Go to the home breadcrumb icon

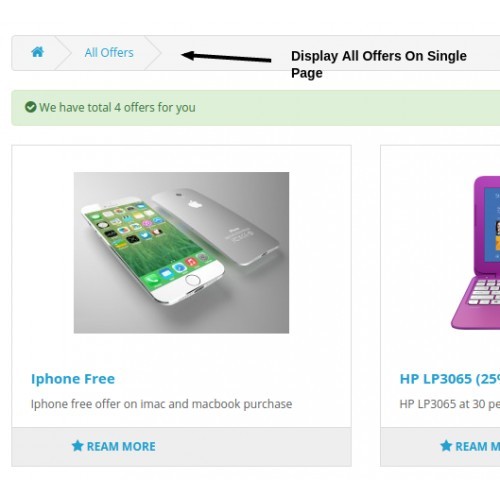(x=37, y=52)
